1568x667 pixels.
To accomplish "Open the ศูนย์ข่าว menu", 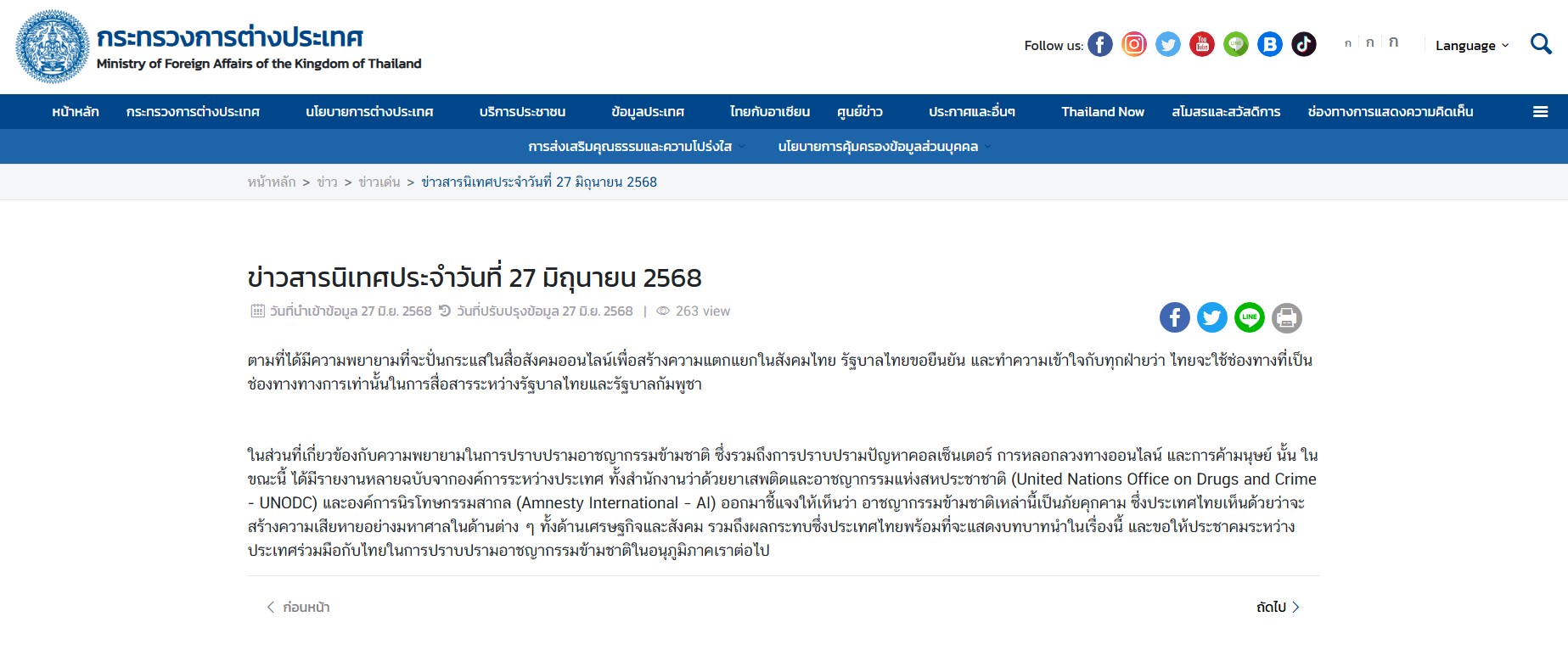I will click(x=860, y=112).
